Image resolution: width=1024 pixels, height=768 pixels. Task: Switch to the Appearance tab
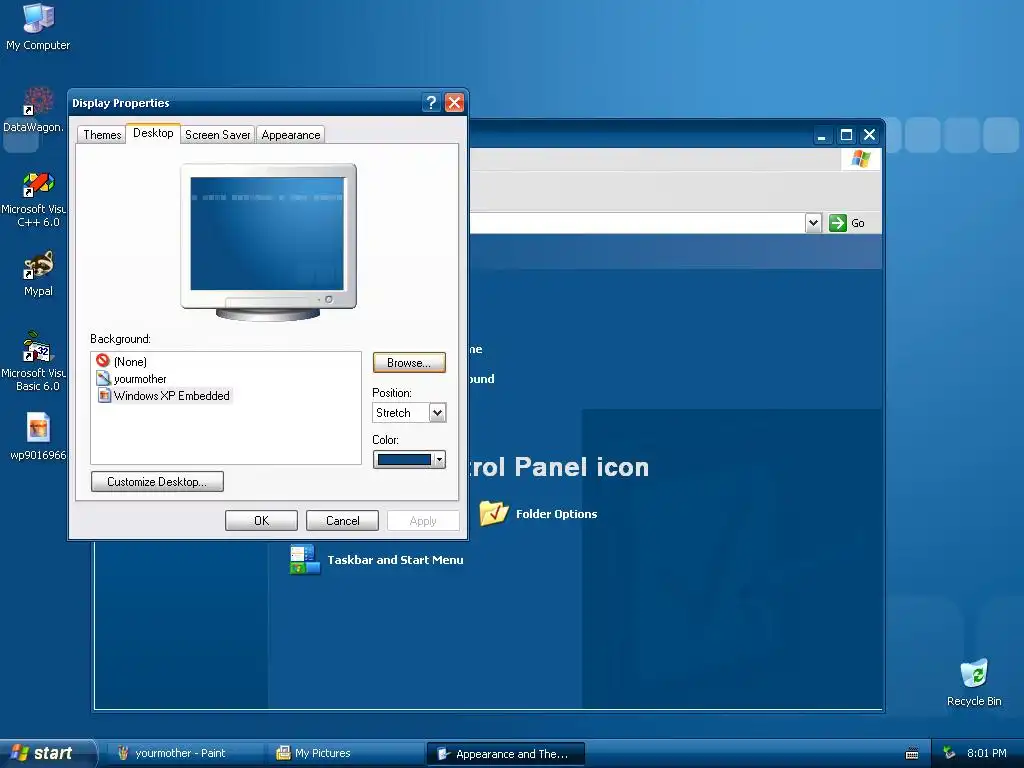[x=291, y=135]
